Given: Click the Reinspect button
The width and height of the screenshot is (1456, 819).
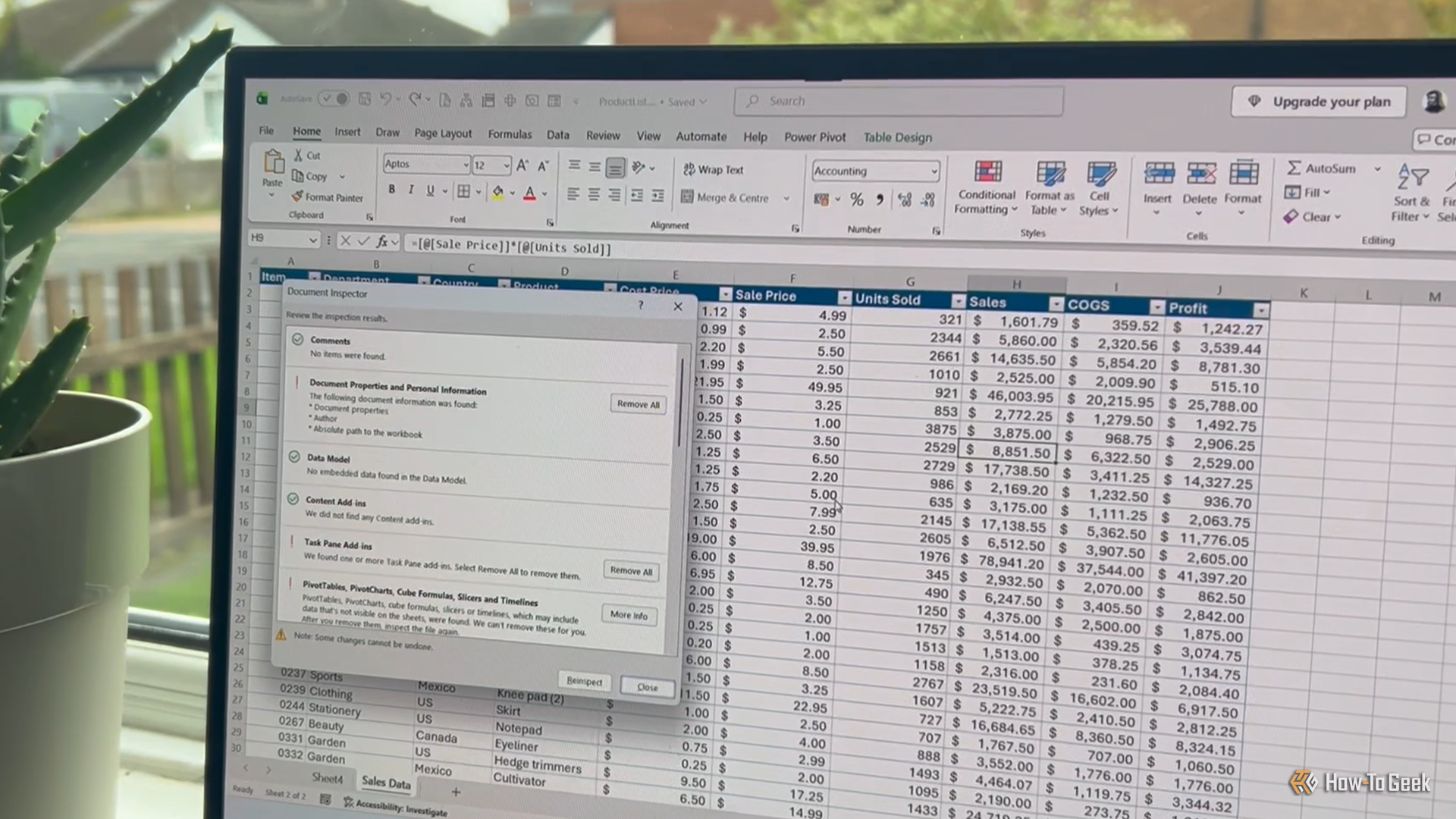Looking at the screenshot, I should point(584,681).
